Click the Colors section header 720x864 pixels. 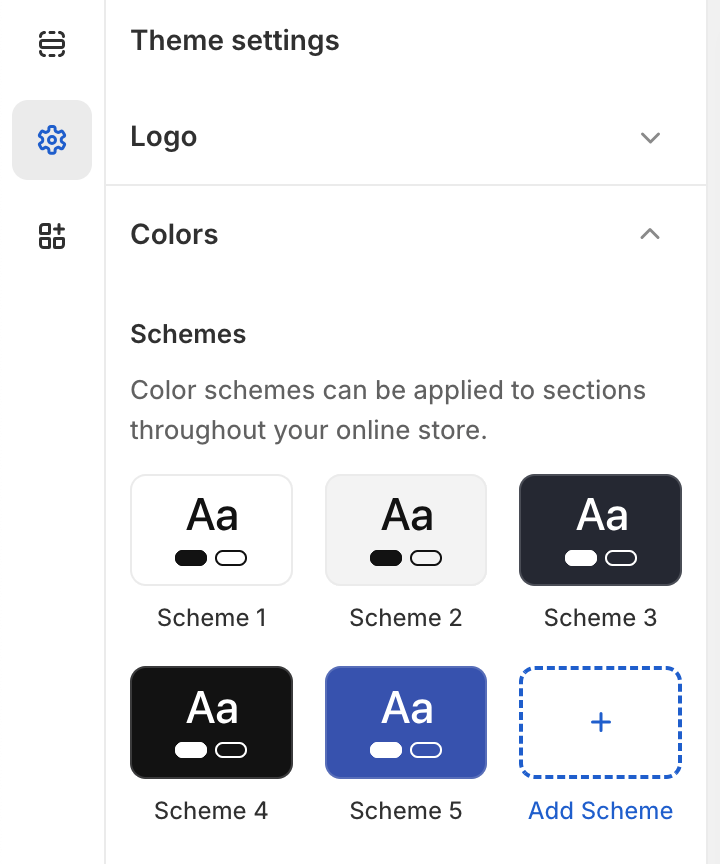coord(174,234)
